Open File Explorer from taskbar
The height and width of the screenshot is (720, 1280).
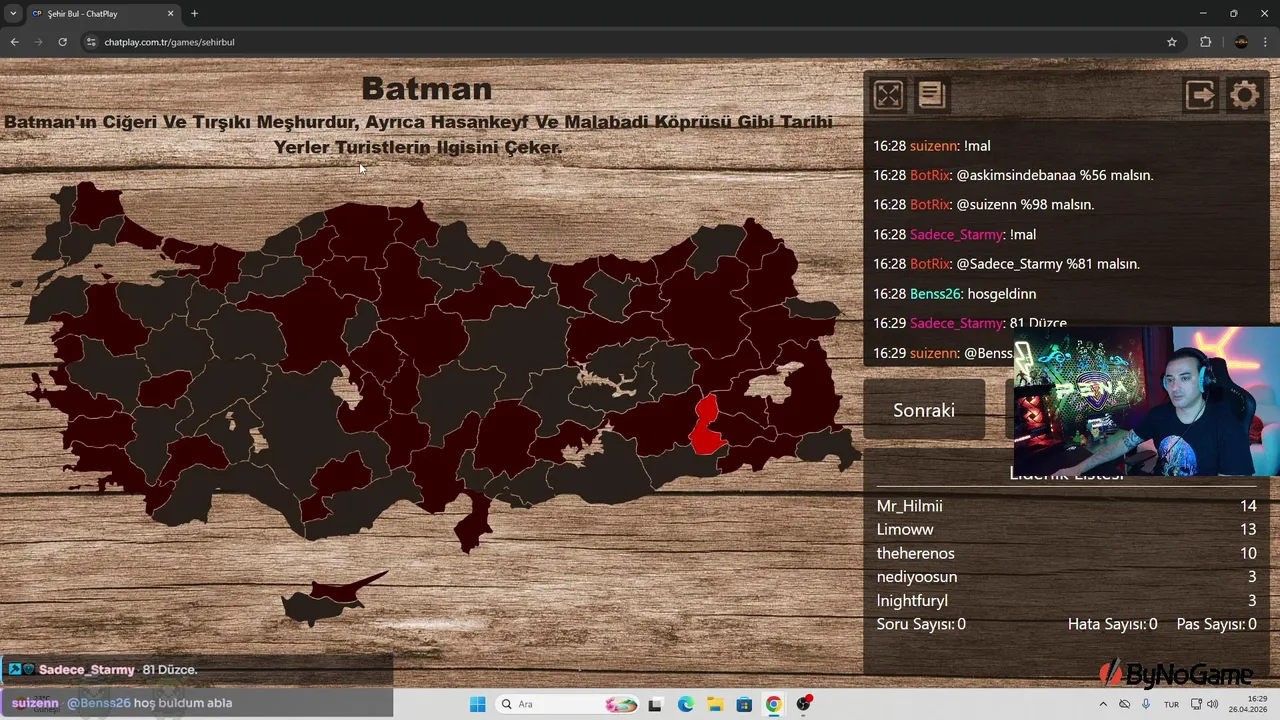(715, 704)
